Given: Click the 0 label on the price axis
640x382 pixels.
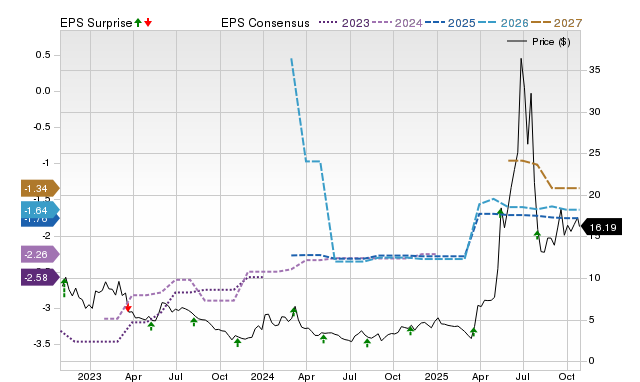Looking at the screenshot, I should click(x=591, y=361).
